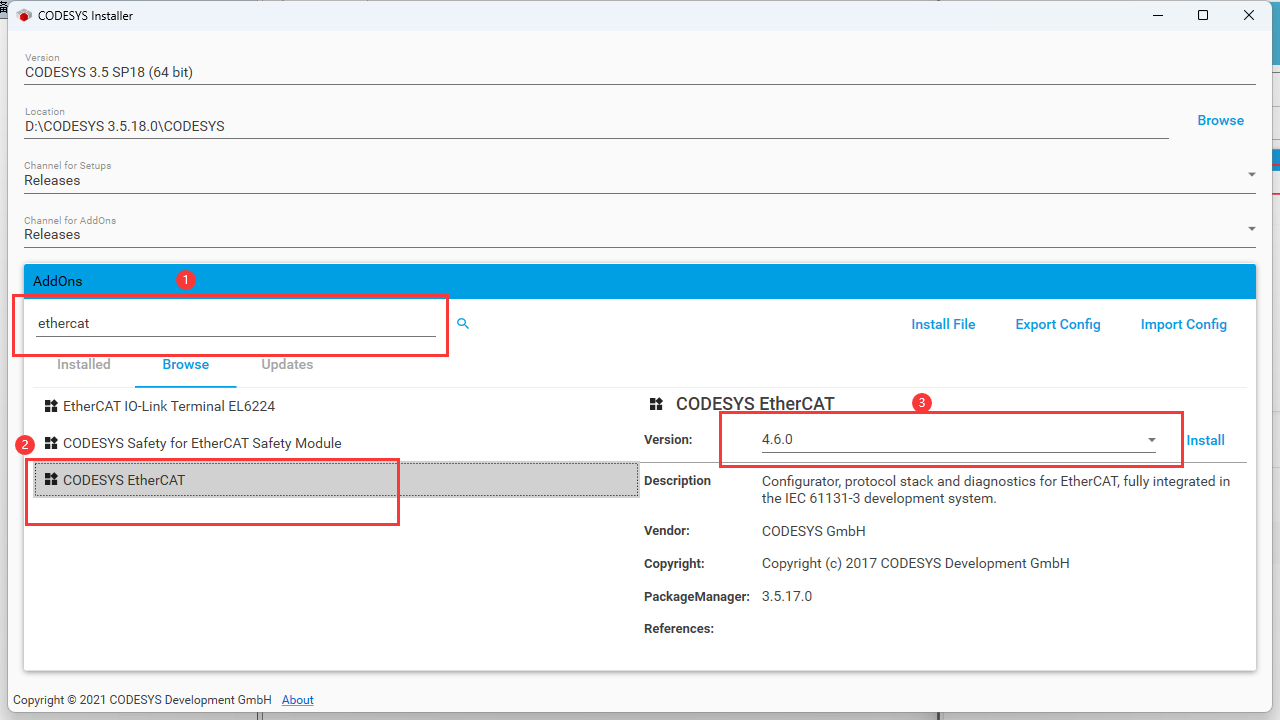Open the Channel for AddOns dropdown
The width and height of the screenshot is (1280, 720).
pyautogui.click(x=1251, y=229)
